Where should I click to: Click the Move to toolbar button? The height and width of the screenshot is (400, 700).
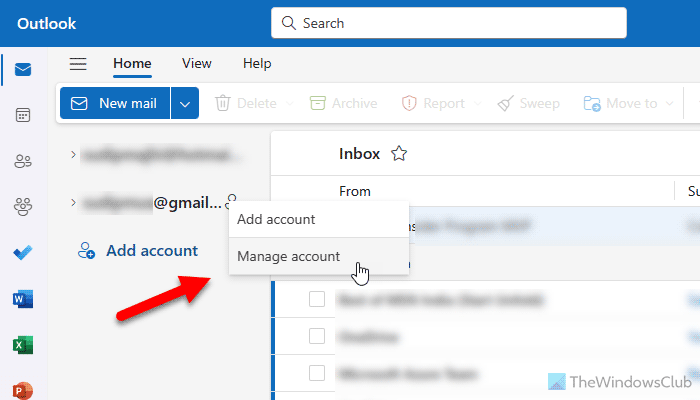[621, 103]
